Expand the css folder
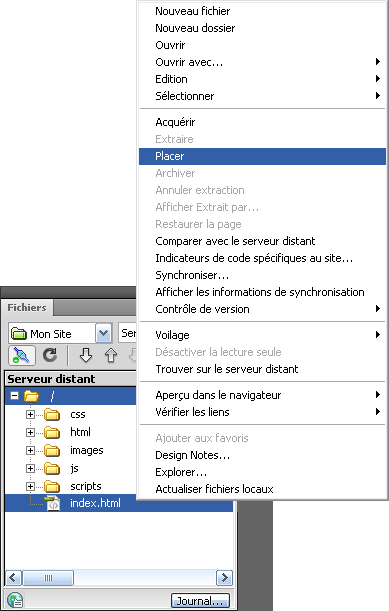Viewport: 389px width, 611px height. click(x=30, y=415)
